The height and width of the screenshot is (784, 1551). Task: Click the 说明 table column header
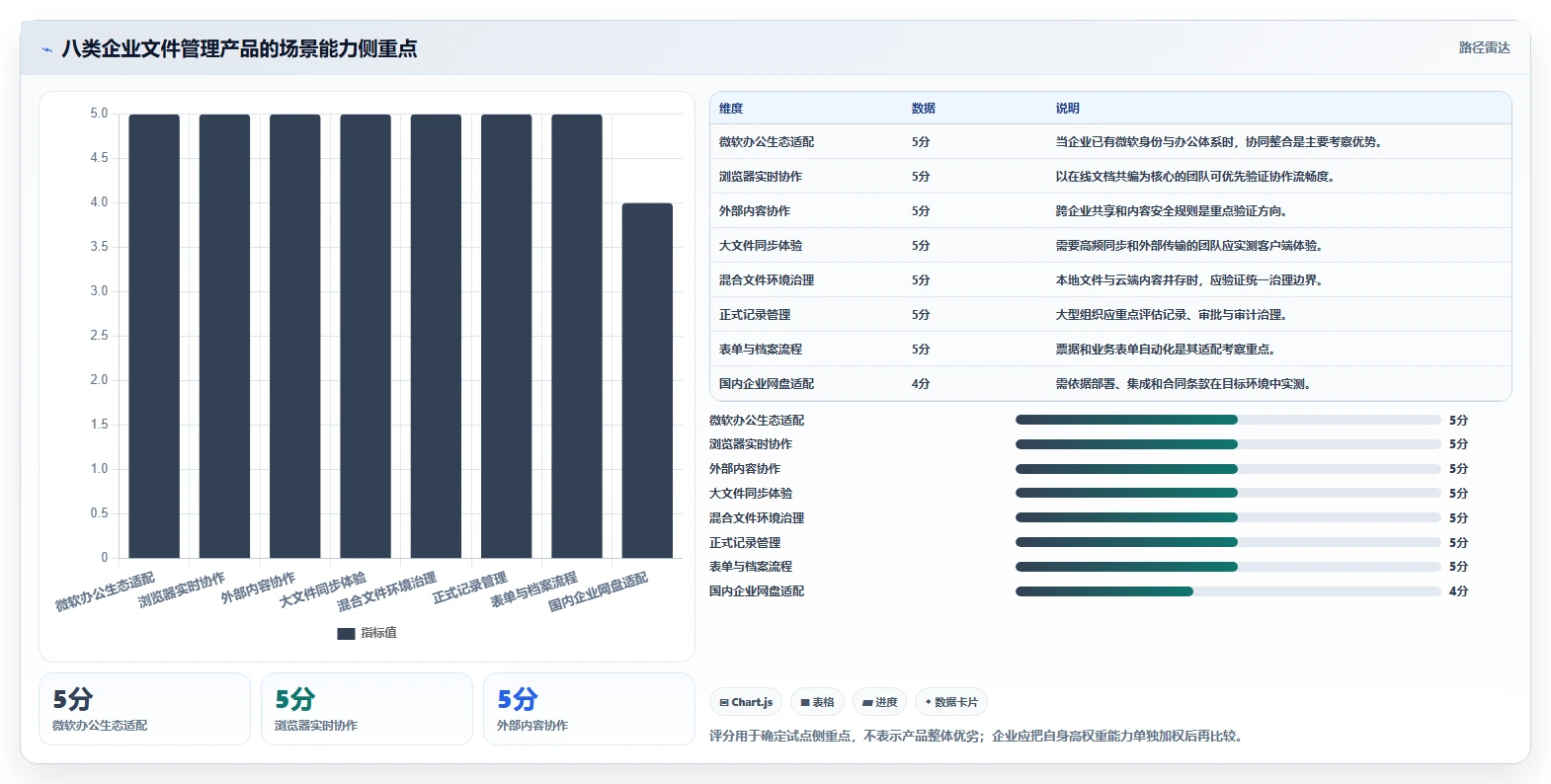[x=1067, y=109]
